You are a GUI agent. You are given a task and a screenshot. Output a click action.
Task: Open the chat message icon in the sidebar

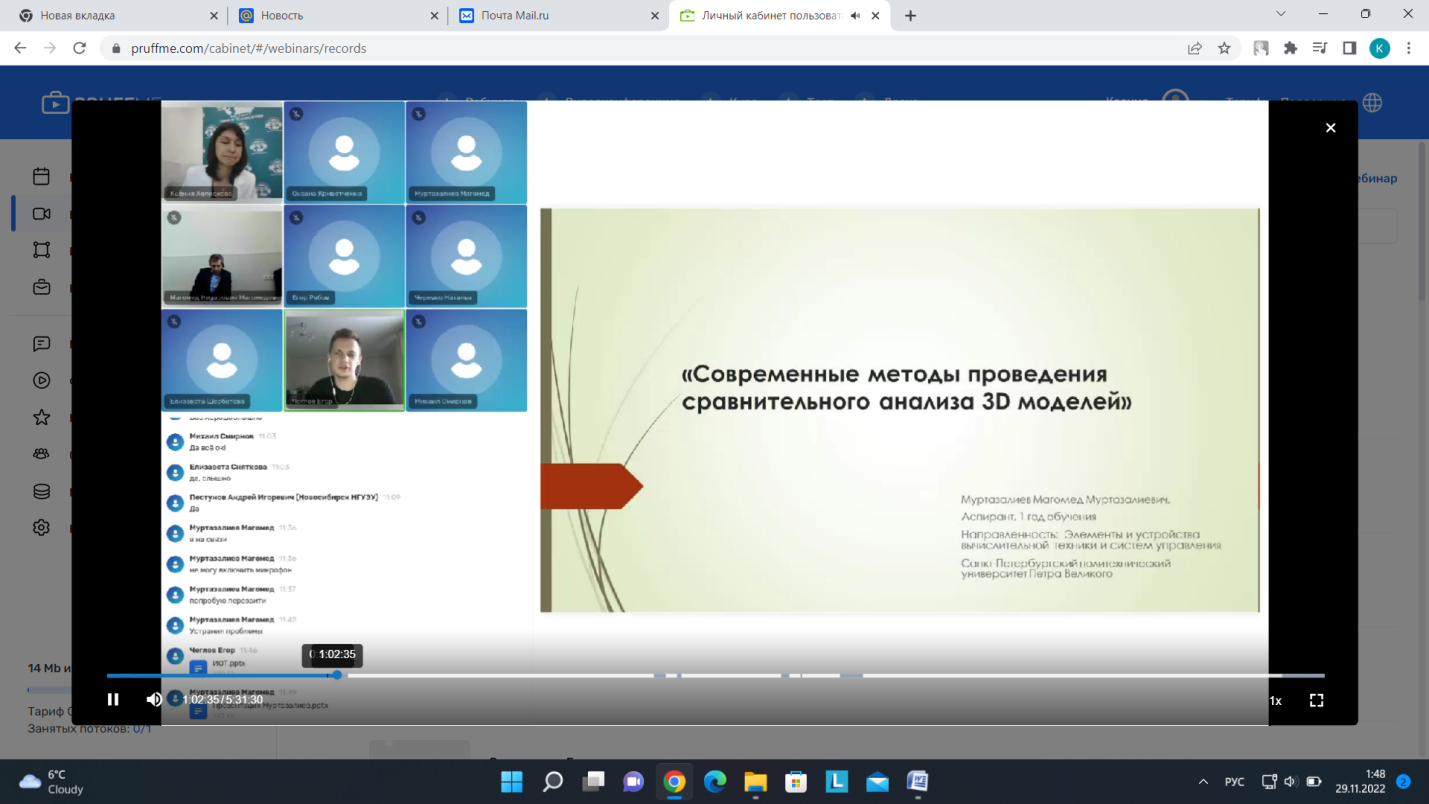pyautogui.click(x=41, y=343)
